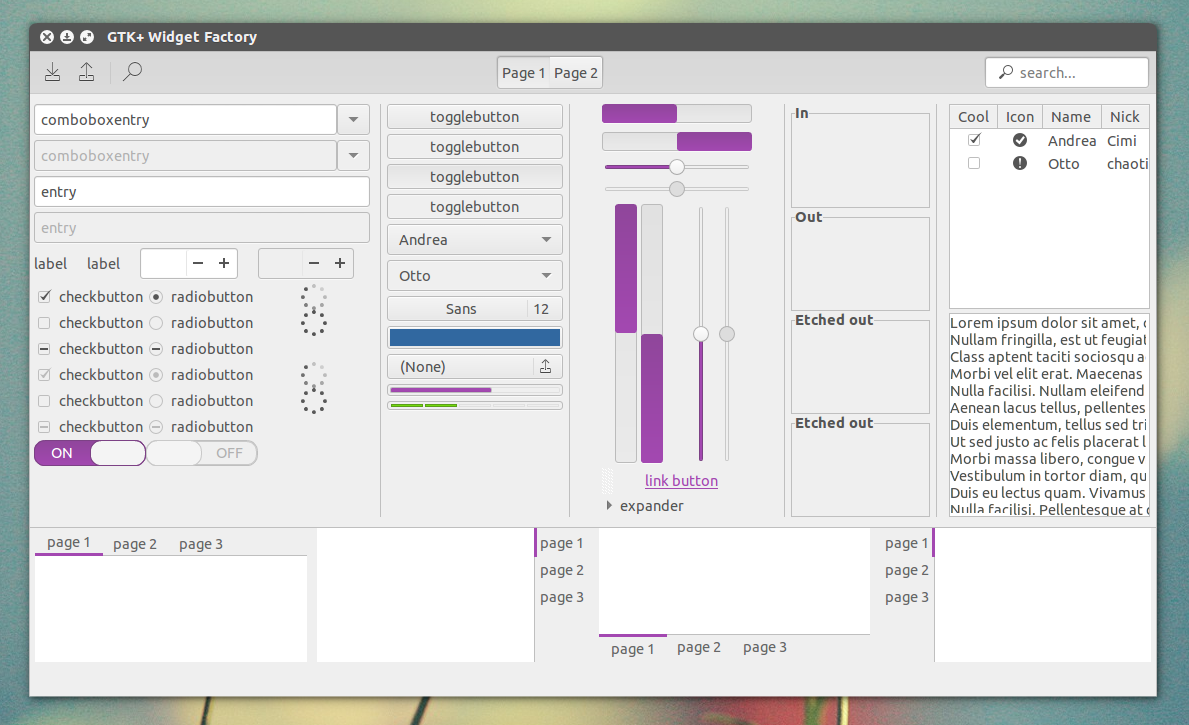Expand the expander disclosure triangle

tap(610, 506)
